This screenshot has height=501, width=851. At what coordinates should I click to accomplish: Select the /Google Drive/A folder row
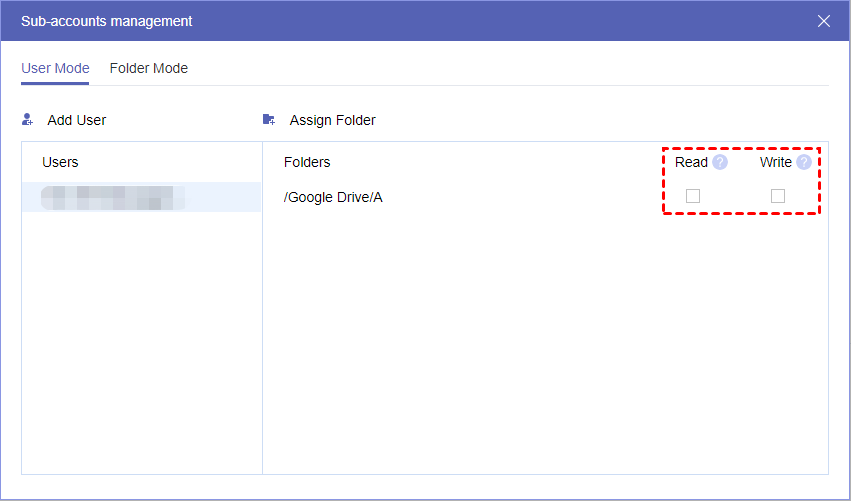[333, 197]
